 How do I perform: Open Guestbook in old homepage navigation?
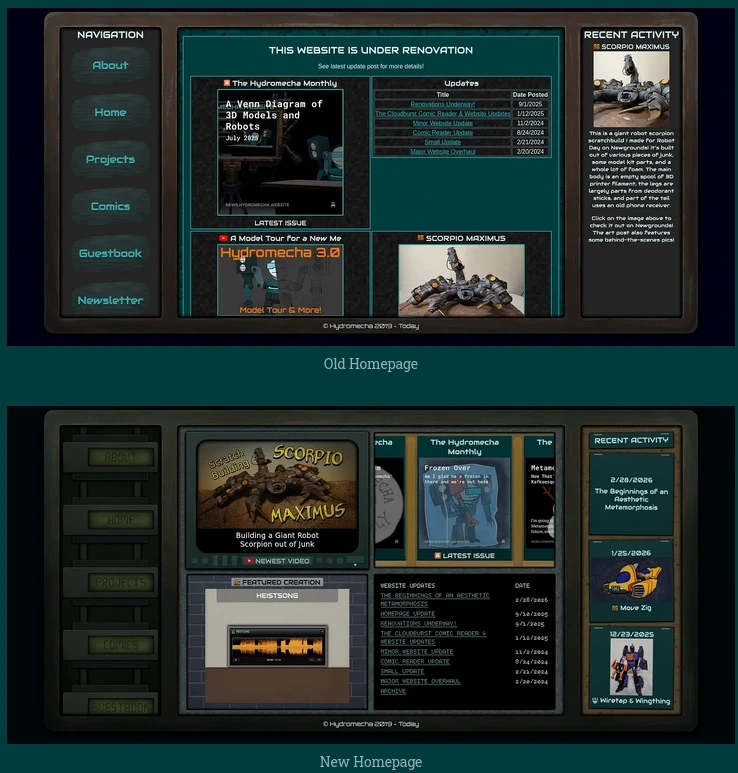tap(110, 253)
